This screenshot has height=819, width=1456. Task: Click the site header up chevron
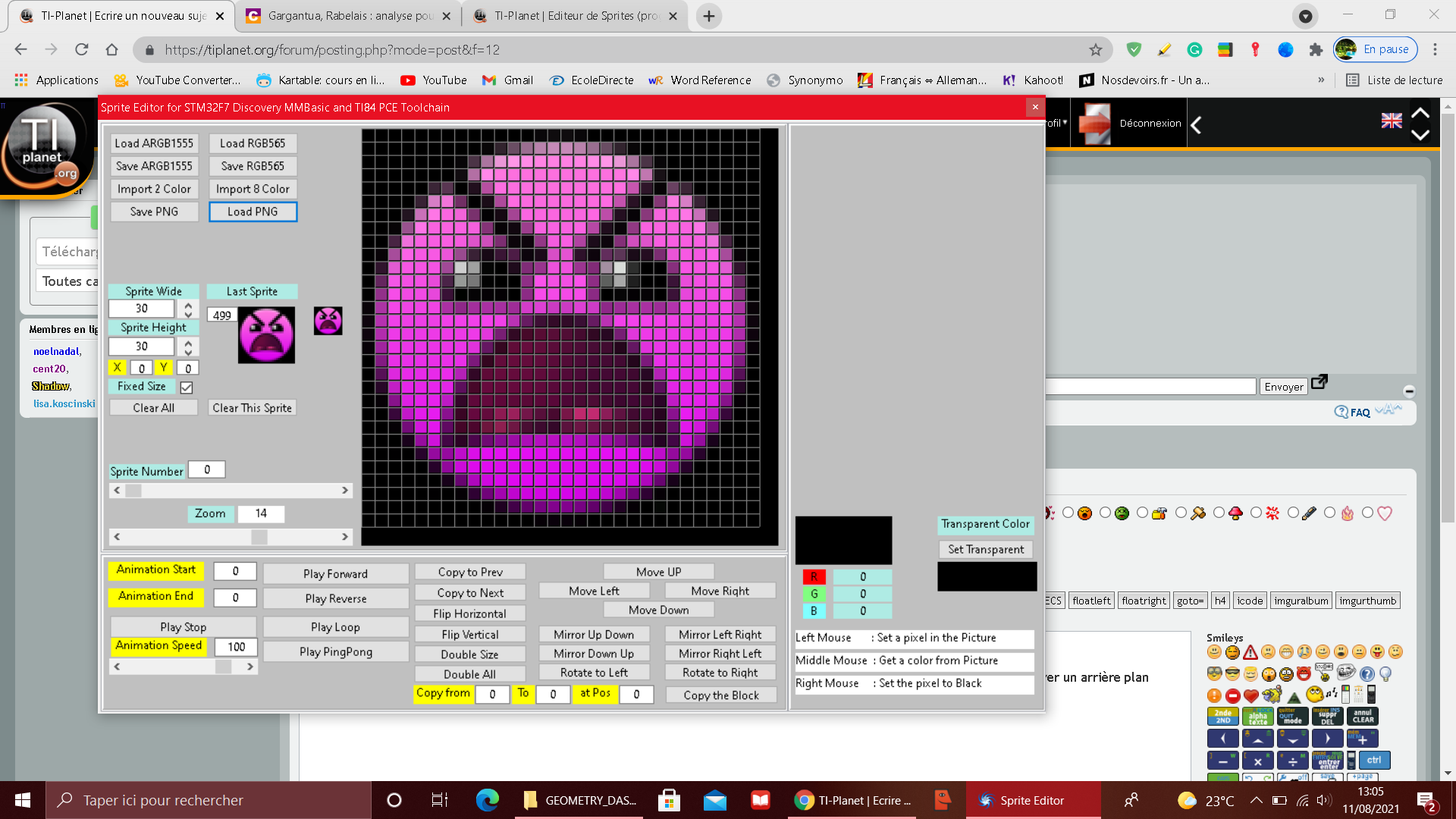[x=1420, y=112]
